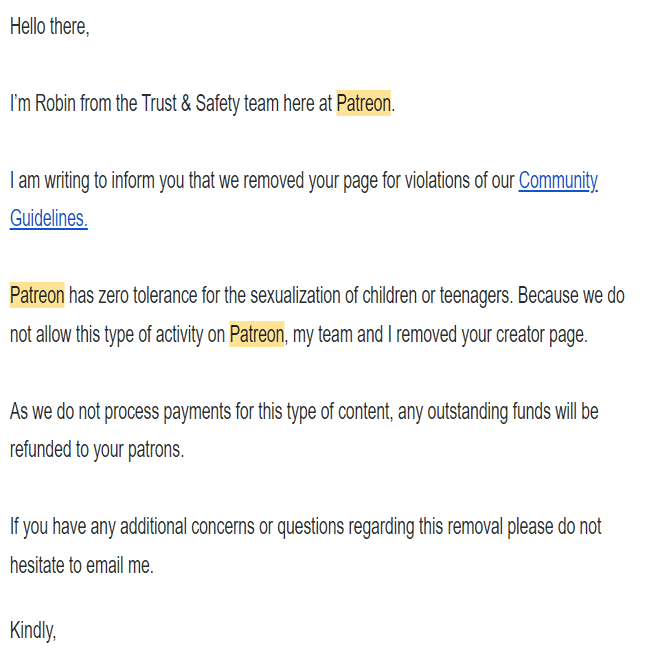The image size is (649, 649).
Task: Click the name "Robin" in the introduction
Action: [55, 104]
